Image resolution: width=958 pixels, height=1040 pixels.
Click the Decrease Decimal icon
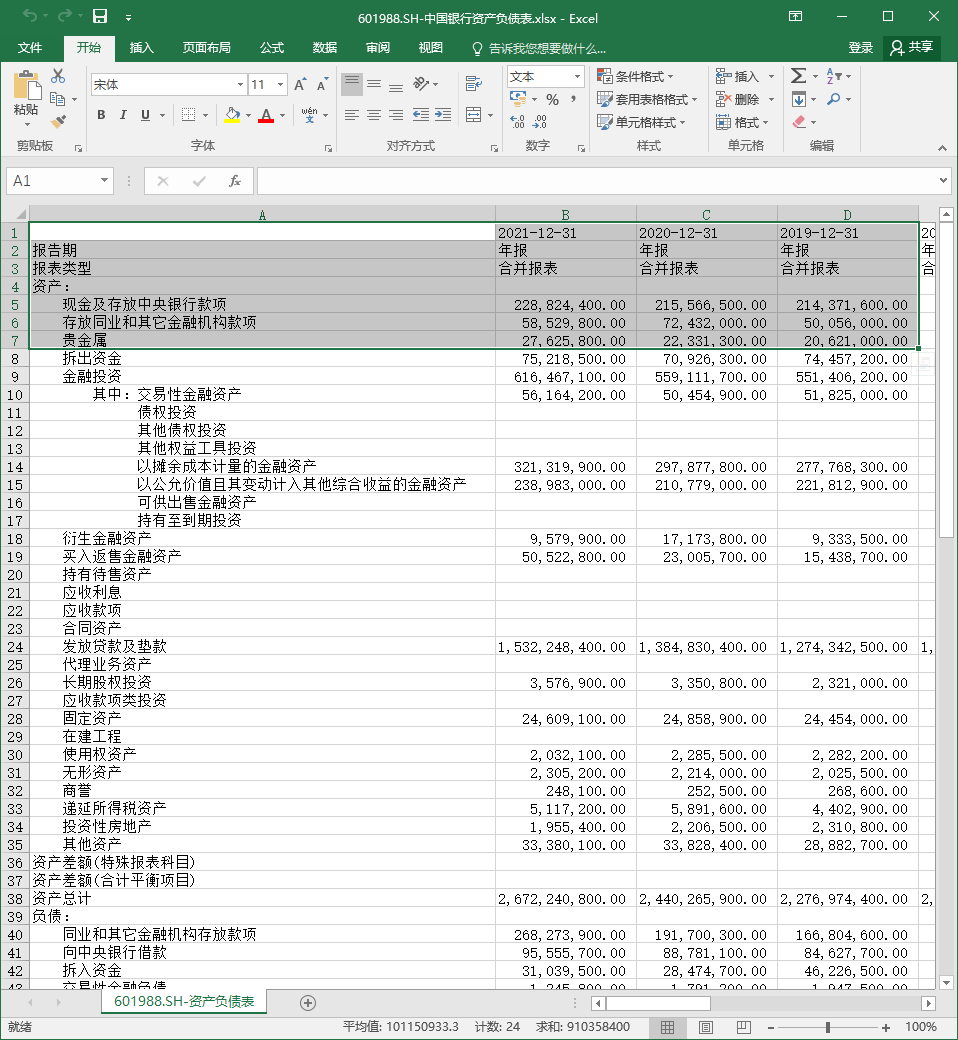(540, 121)
